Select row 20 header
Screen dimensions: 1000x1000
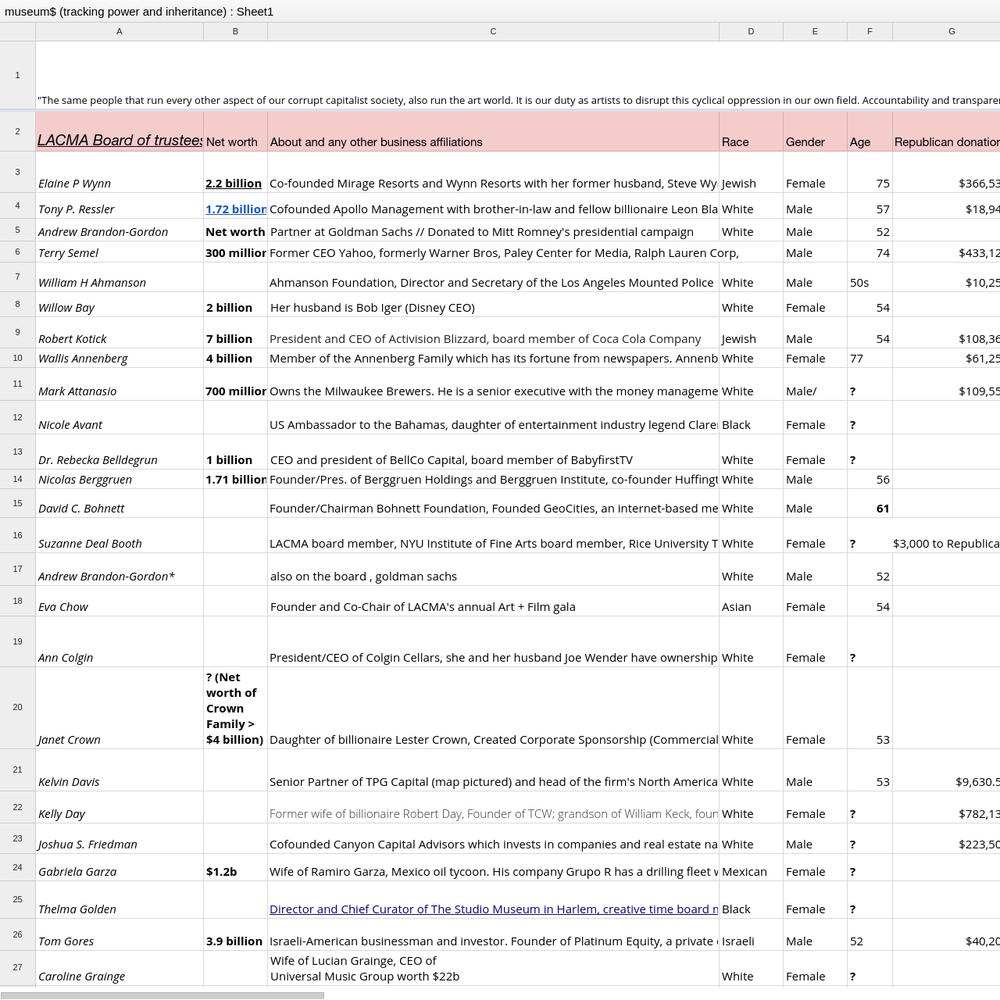click(x=17, y=707)
